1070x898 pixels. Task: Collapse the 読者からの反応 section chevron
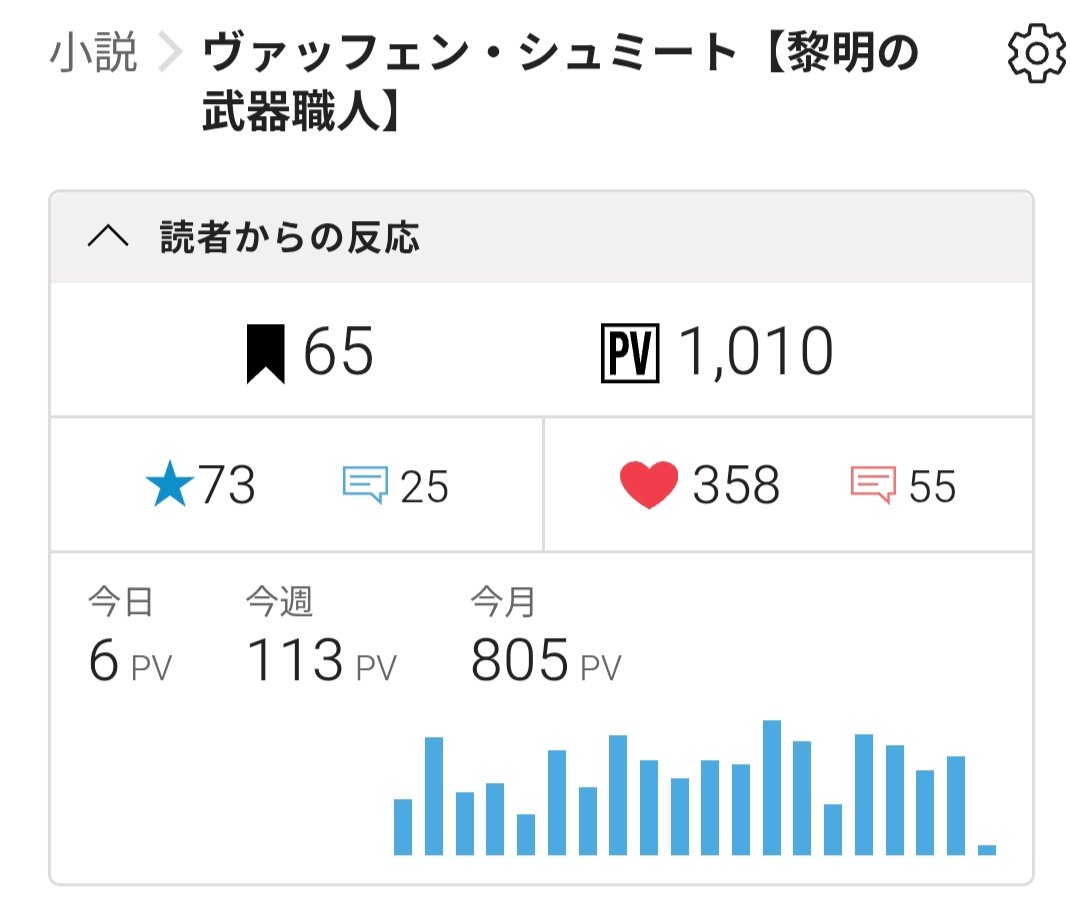click(x=108, y=236)
